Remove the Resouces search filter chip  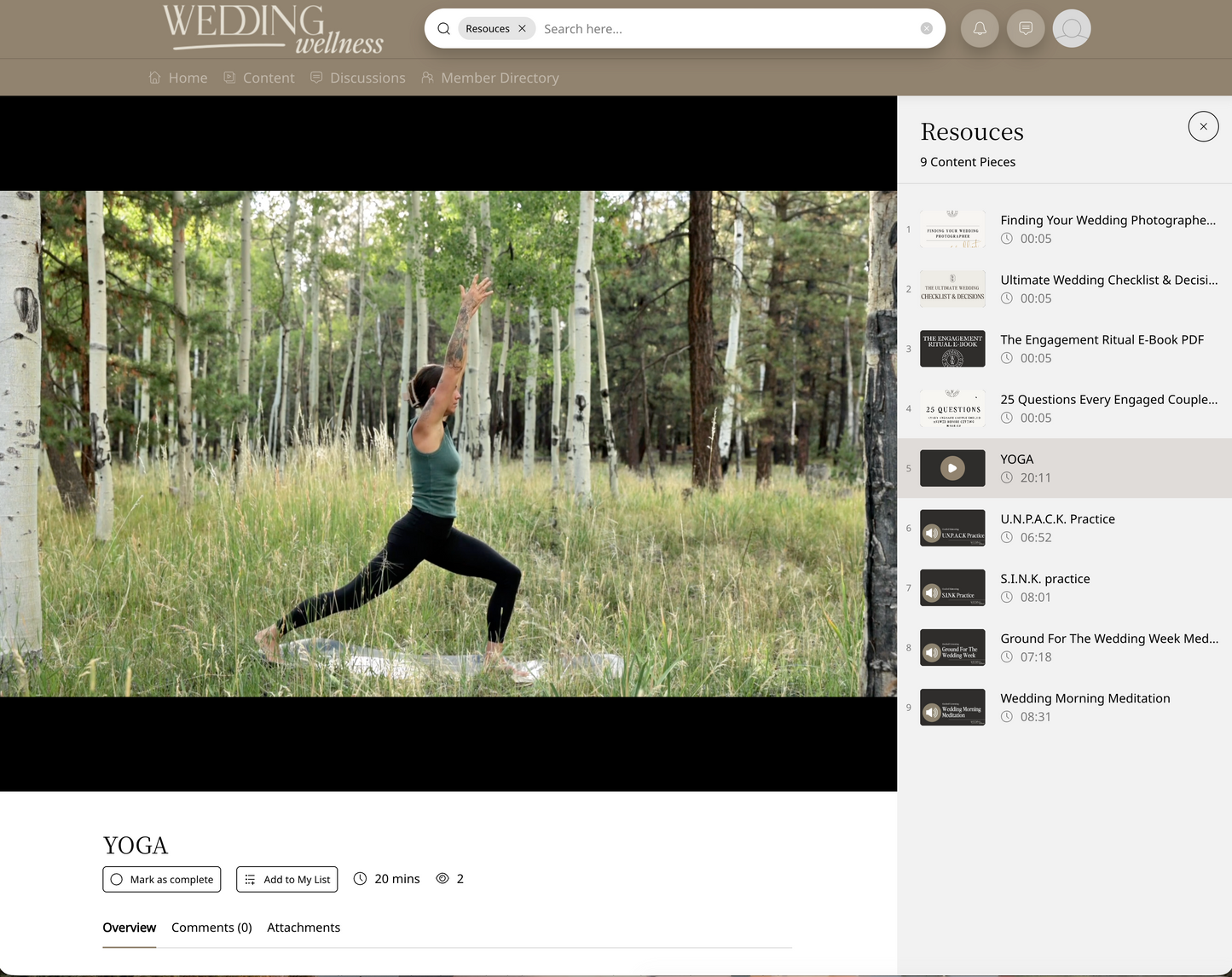click(522, 29)
